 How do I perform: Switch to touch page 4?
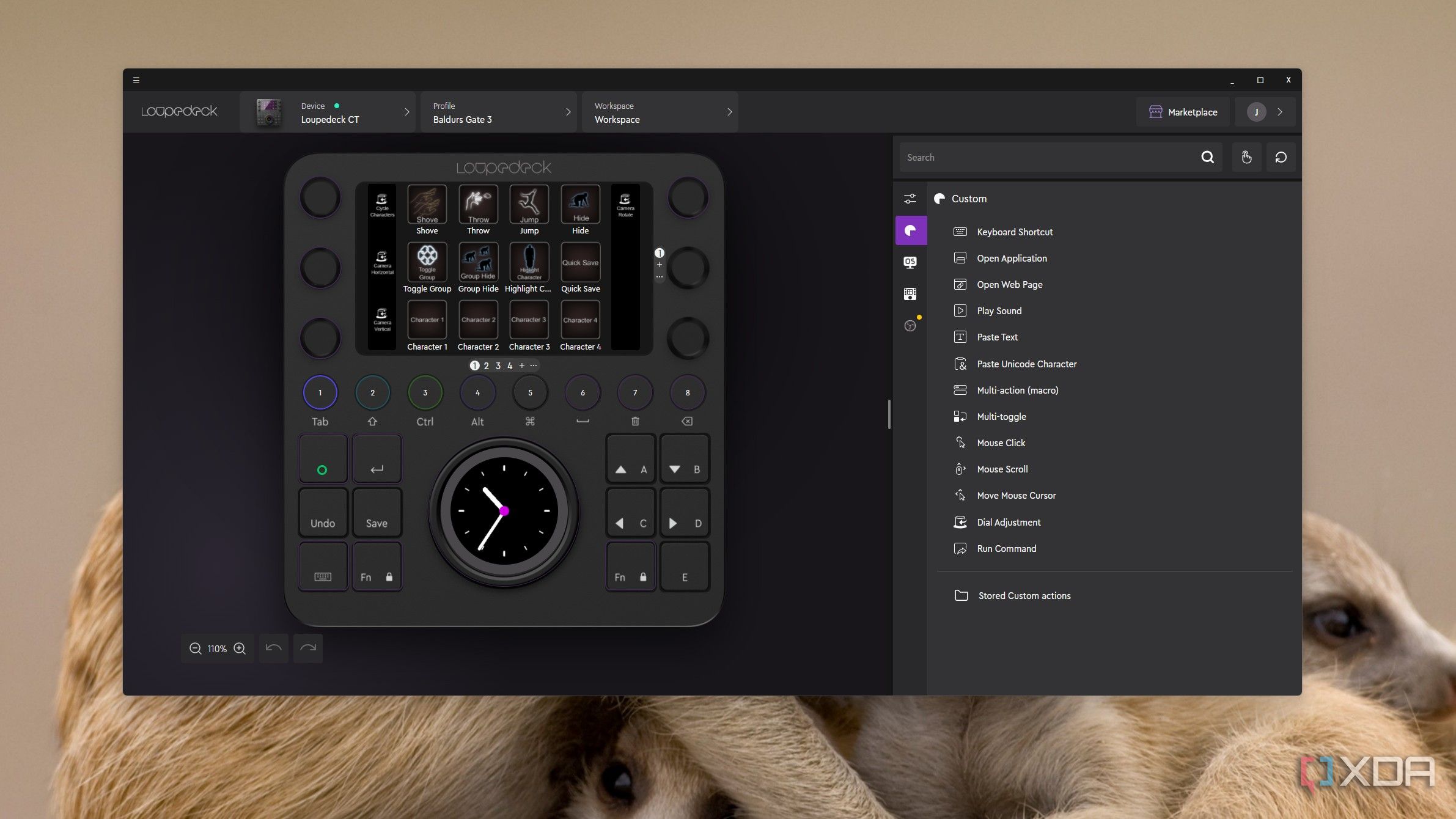coord(510,365)
